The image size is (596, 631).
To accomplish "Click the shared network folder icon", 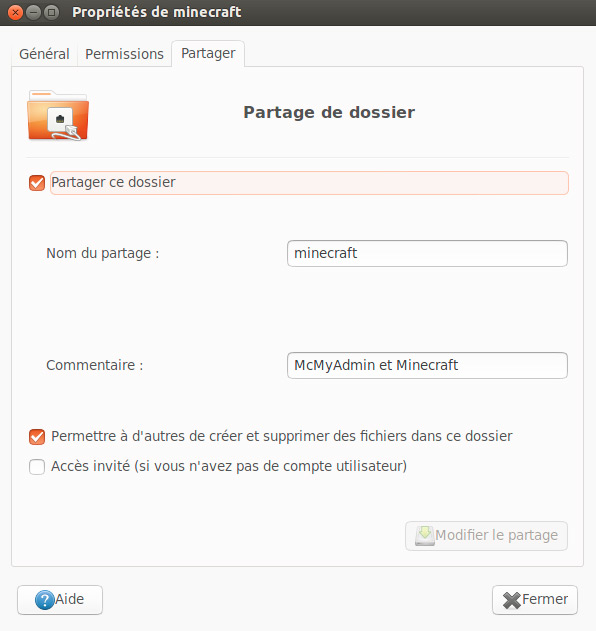I will (58, 115).
